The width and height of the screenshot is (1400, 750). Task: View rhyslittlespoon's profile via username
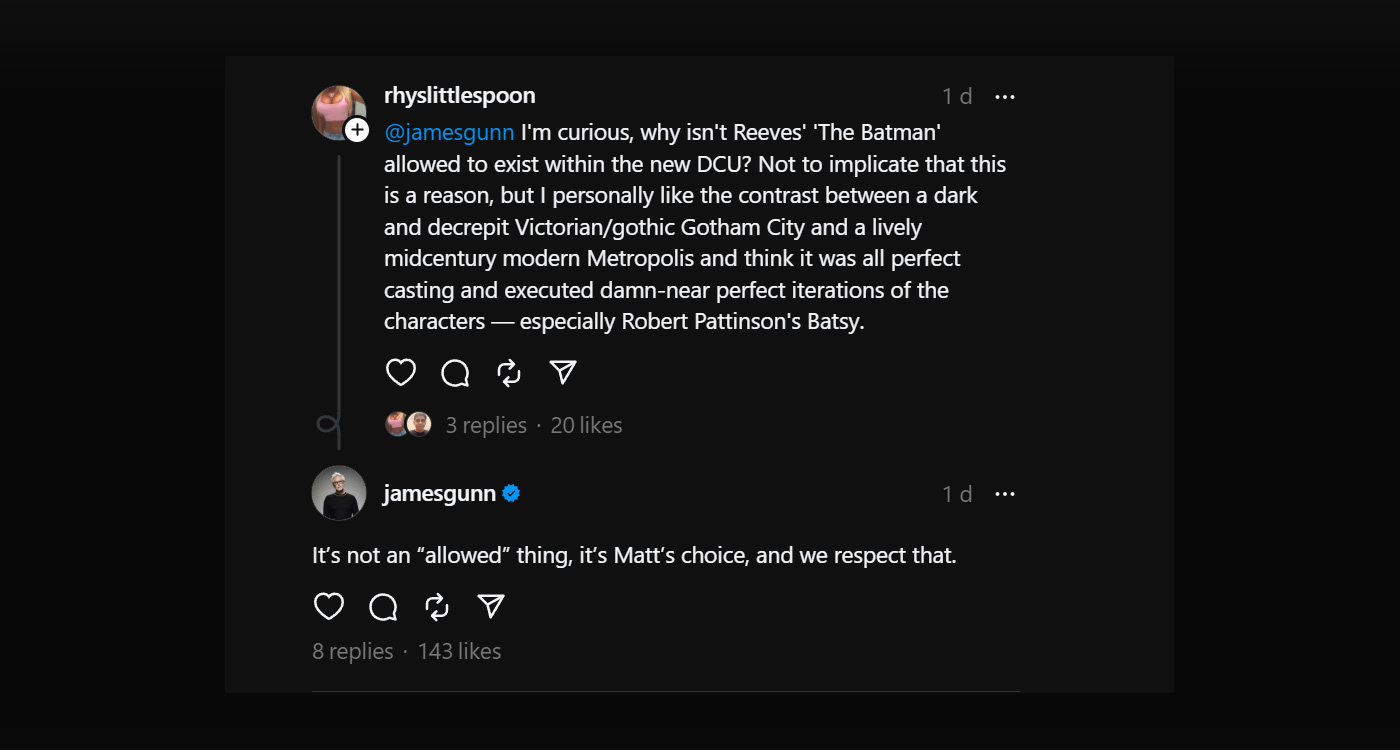459,95
